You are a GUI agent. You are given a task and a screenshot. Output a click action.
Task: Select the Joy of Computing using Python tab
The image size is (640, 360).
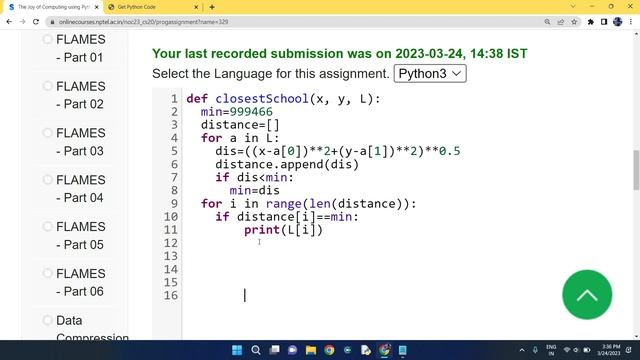pyautogui.click(x=53, y=7)
